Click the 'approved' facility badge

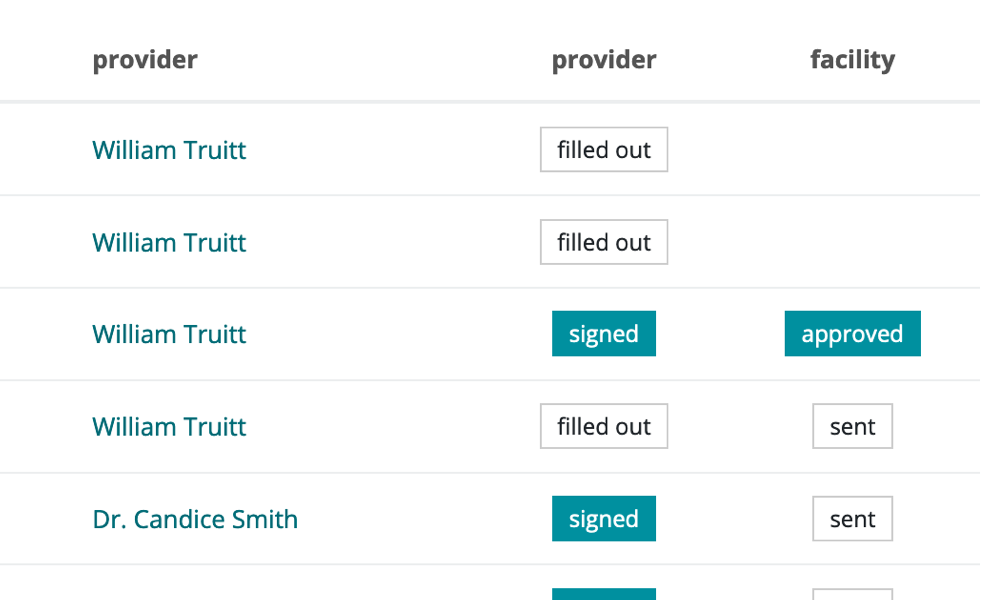point(852,333)
